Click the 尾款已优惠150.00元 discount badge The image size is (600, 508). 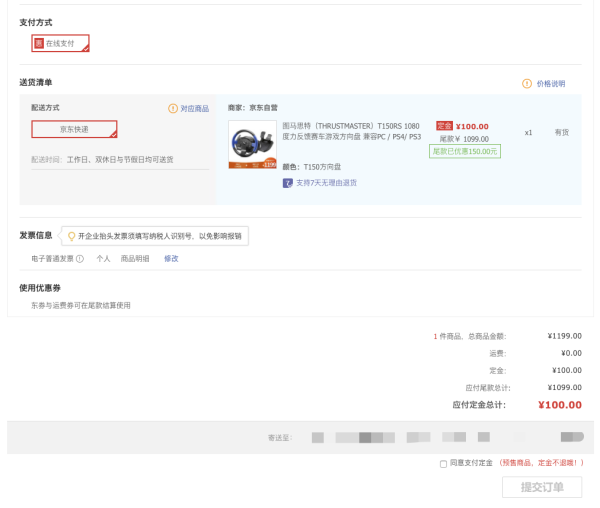465,151
